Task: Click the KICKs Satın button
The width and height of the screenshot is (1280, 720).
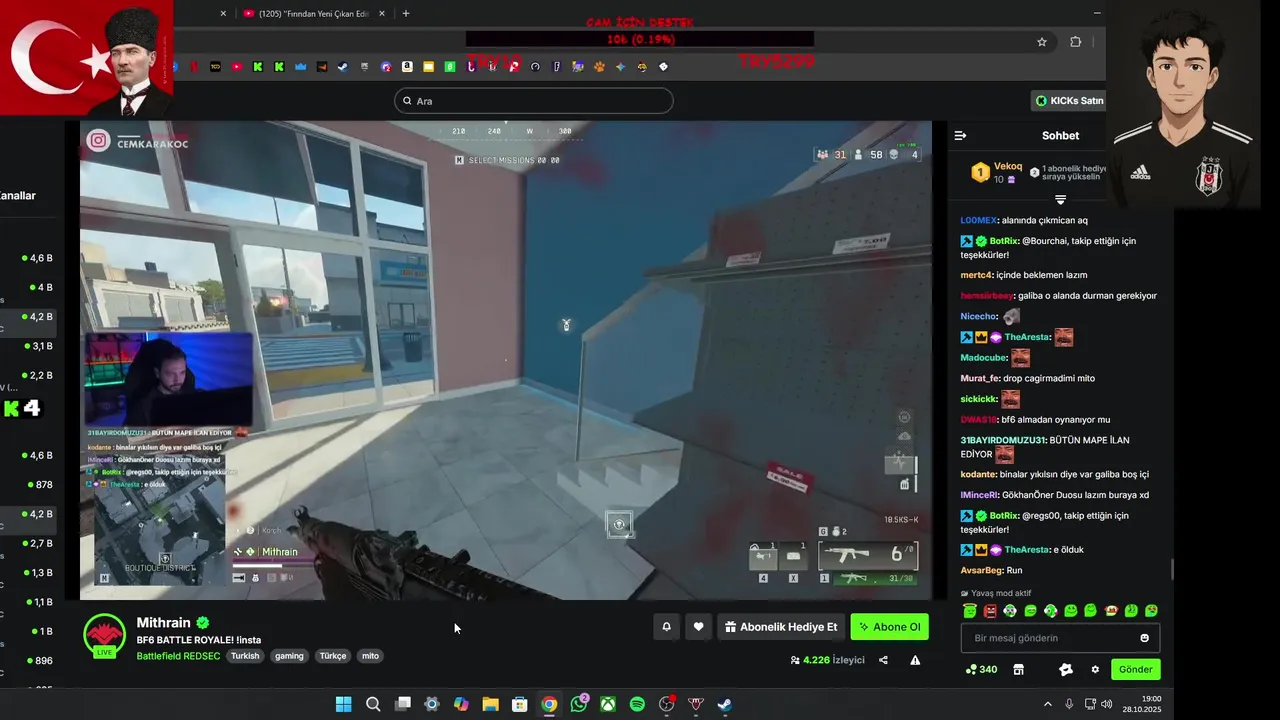Action: [x=1069, y=100]
